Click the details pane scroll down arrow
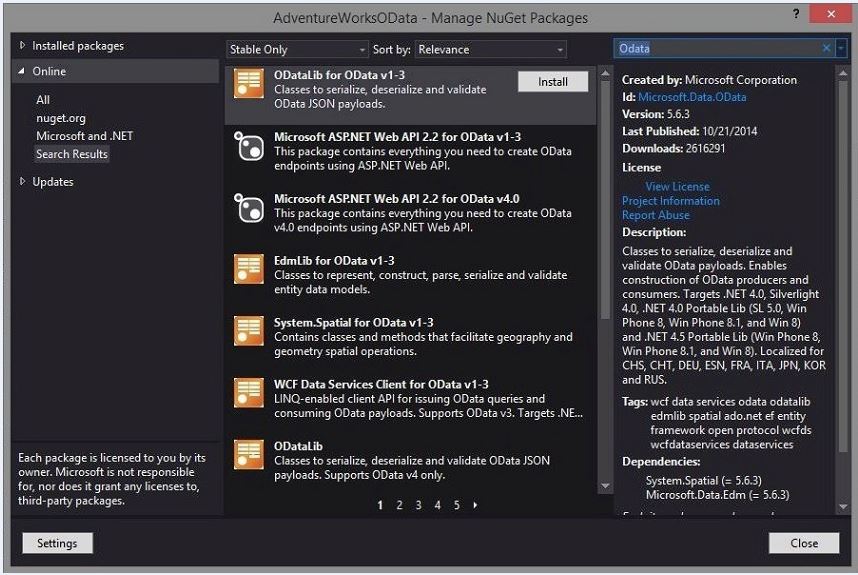The height and width of the screenshot is (575, 858). pos(843,507)
